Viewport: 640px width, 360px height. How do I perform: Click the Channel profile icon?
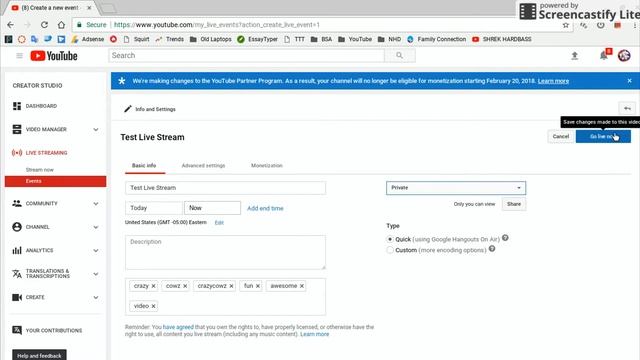[17, 227]
